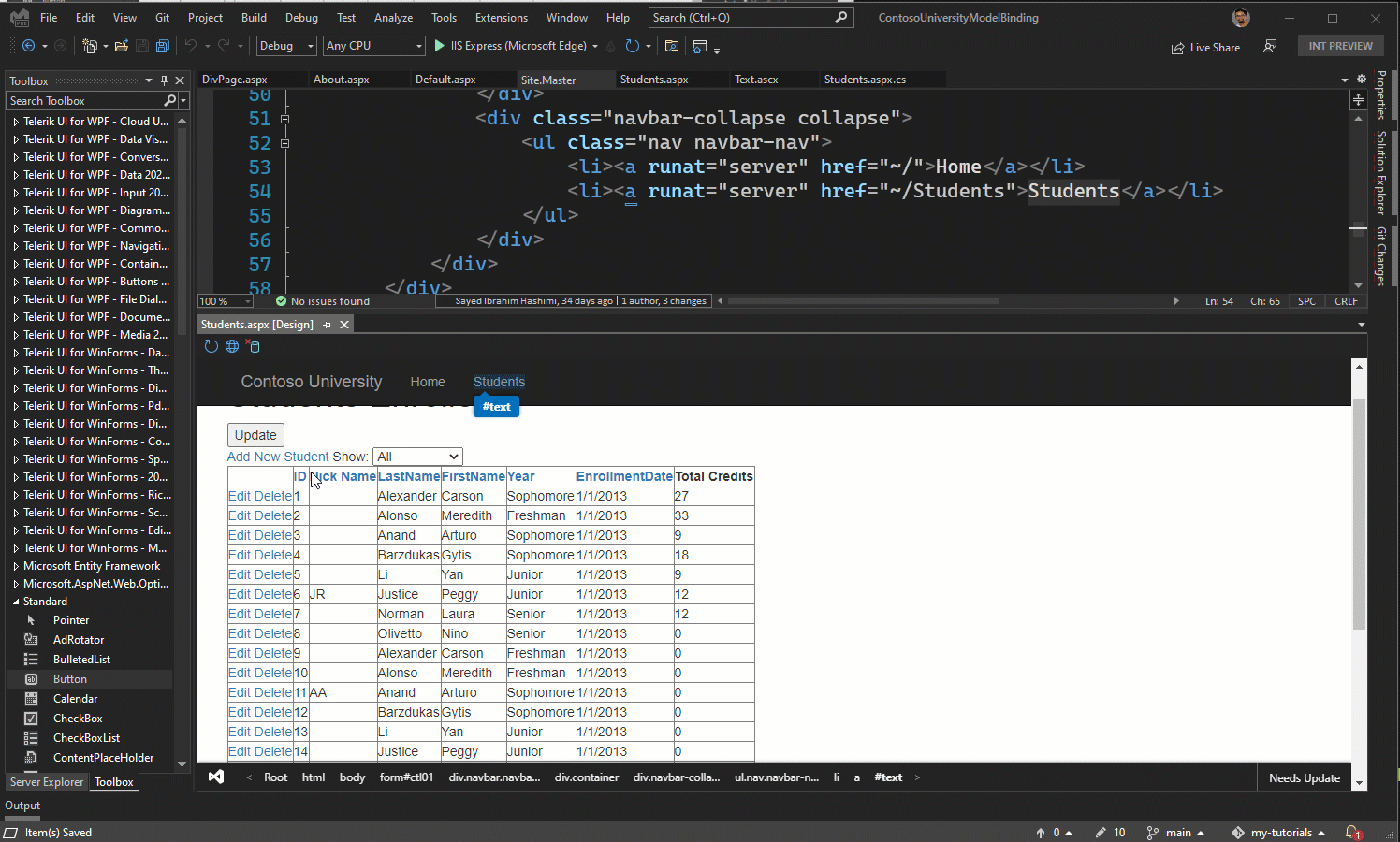This screenshot has height=842, width=1400.
Task: Collapse the Standard group in the Toolbox
Action: coord(15,601)
